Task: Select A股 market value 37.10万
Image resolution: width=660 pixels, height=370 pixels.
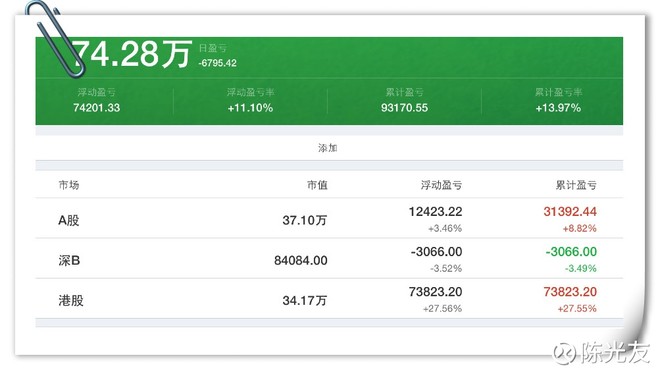Action: tap(305, 220)
